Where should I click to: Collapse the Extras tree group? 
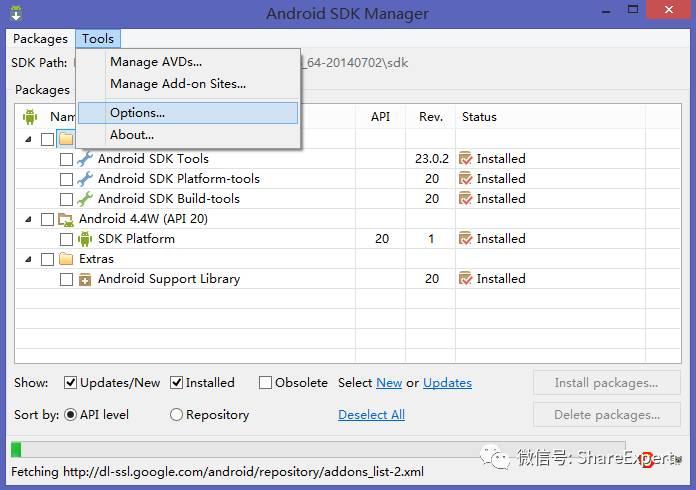[x=28, y=259]
